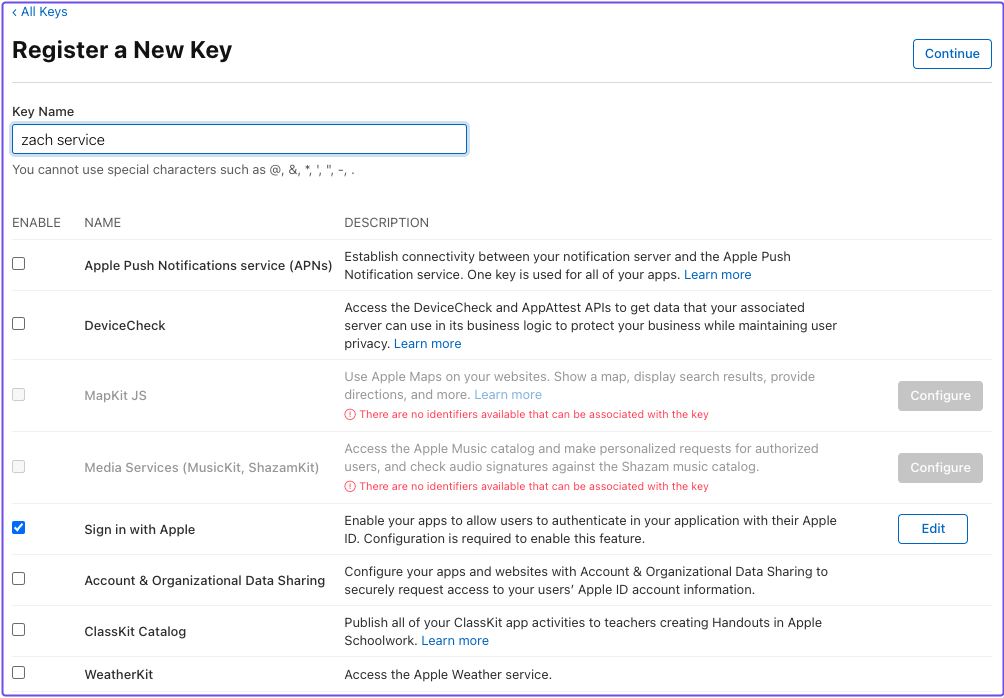1004x698 pixels.
Task: Select the Key Name text field
Action: coord(238,139)
